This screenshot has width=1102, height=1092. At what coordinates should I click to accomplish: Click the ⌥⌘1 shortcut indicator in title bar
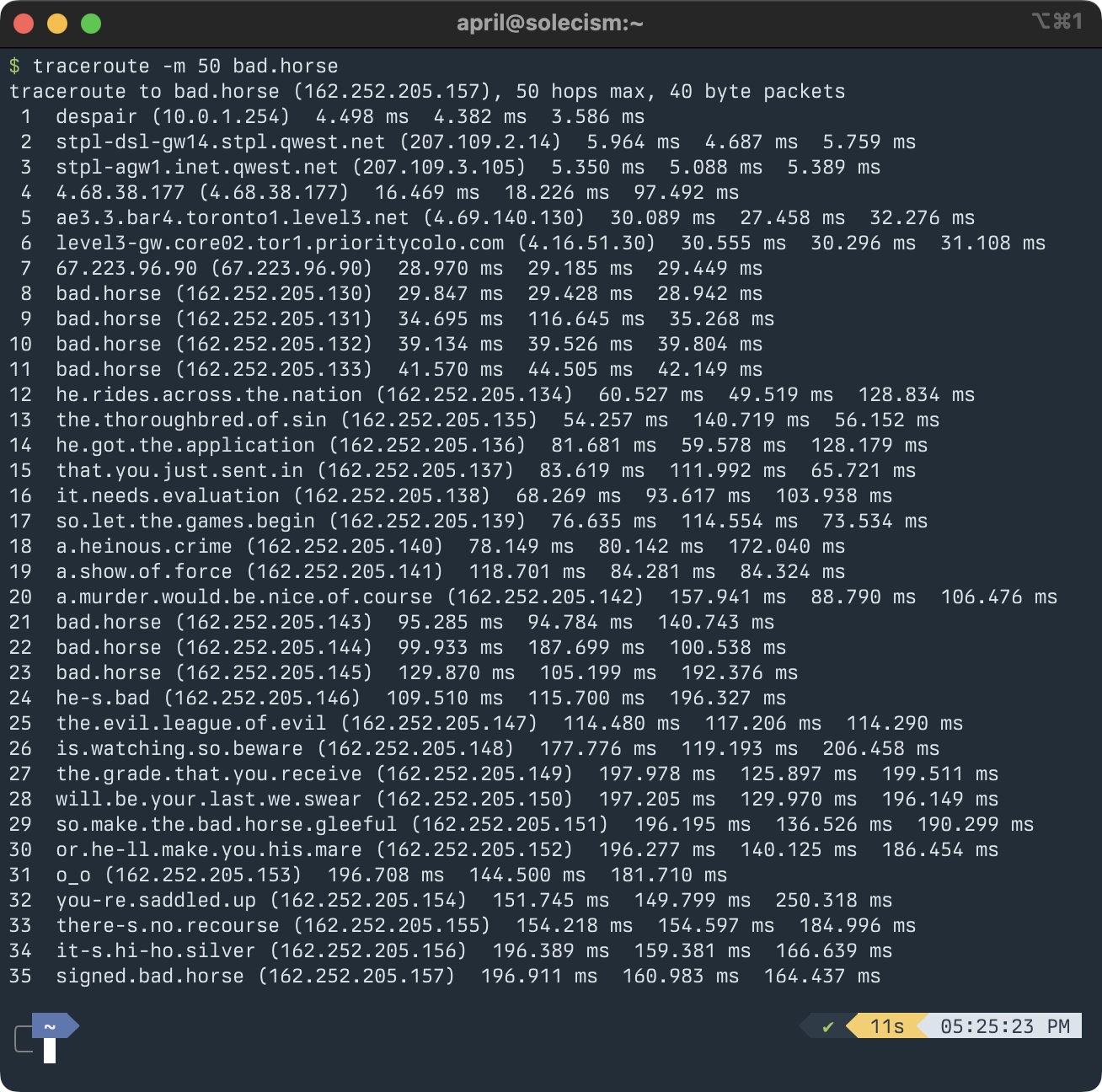1057,21
